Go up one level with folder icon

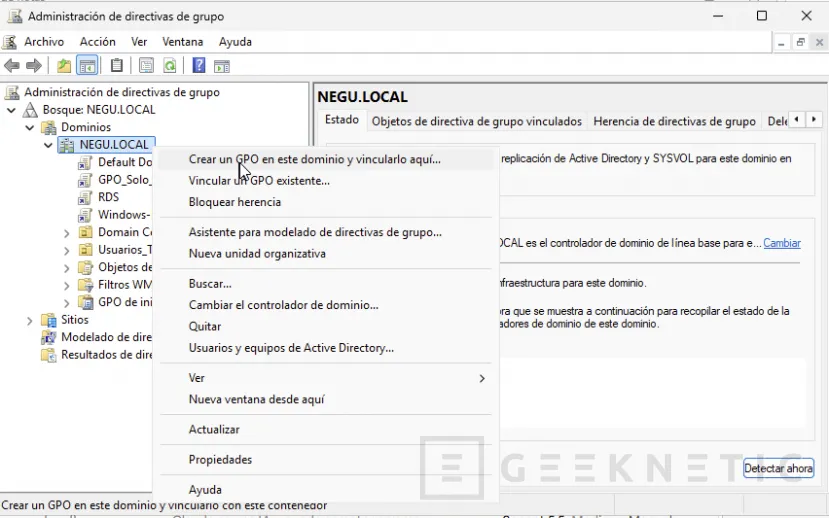pyautogui.click(x=64, y=66)
